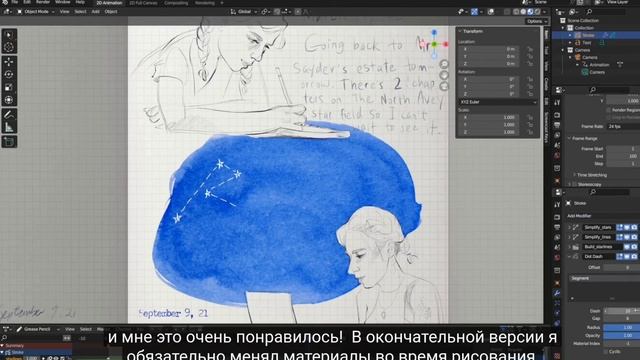
Task: Click the Dash value field
Action: (x=622, y=311)
